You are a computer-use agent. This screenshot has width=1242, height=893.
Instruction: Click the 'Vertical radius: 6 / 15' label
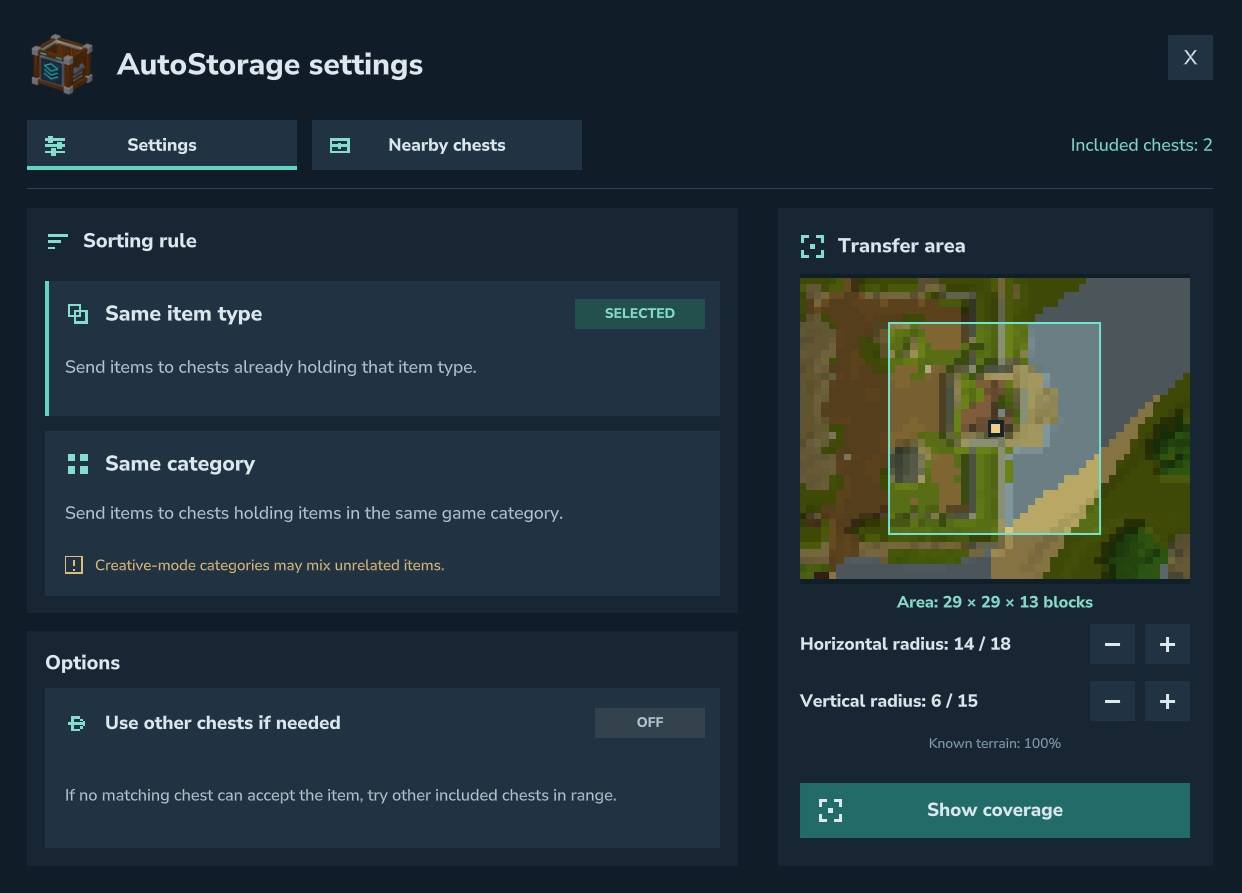click(x=889, y=701)
